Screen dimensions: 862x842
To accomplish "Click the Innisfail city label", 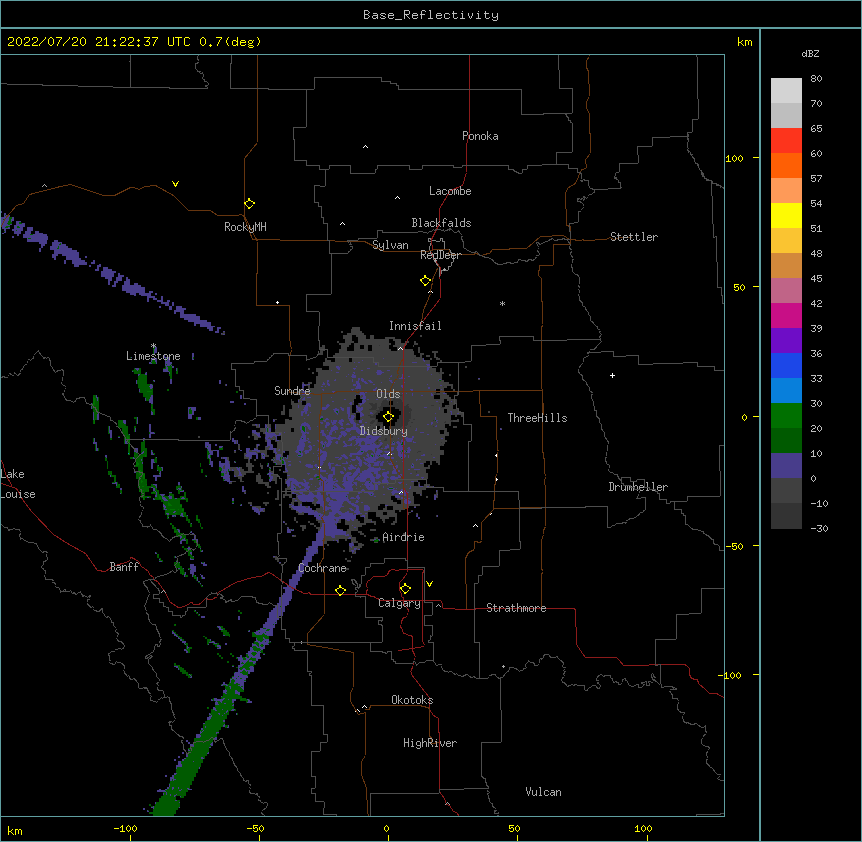I will point(415,326).
